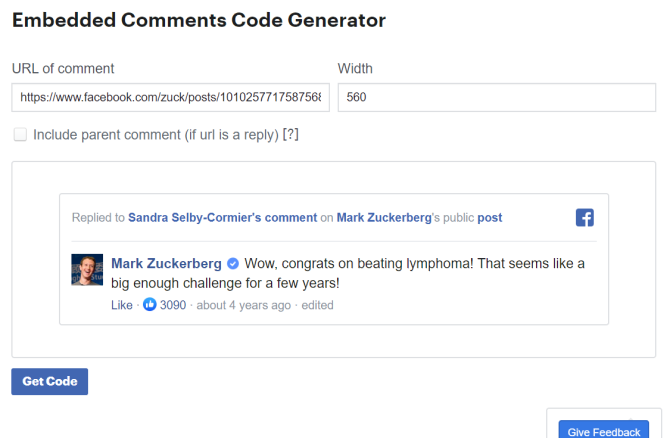
Task: Open Sandra Selby-Cormier's comment link
Action: (x=222, y=218)
